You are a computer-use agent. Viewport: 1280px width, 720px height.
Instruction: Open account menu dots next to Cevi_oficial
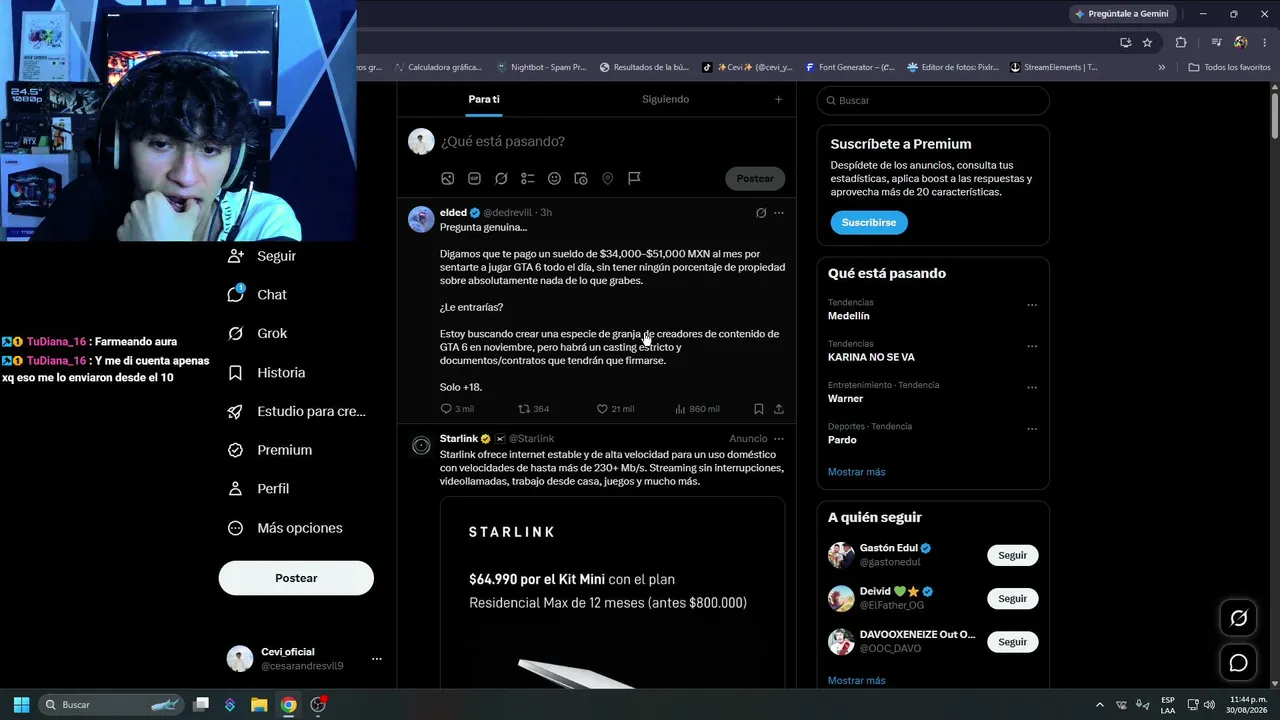pyautogui.click(x=377, y=659)
